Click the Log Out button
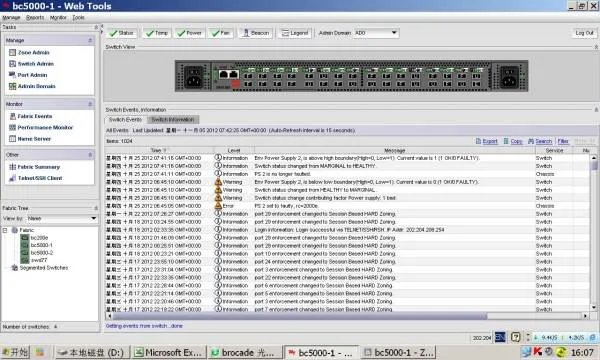 (584, 33)
